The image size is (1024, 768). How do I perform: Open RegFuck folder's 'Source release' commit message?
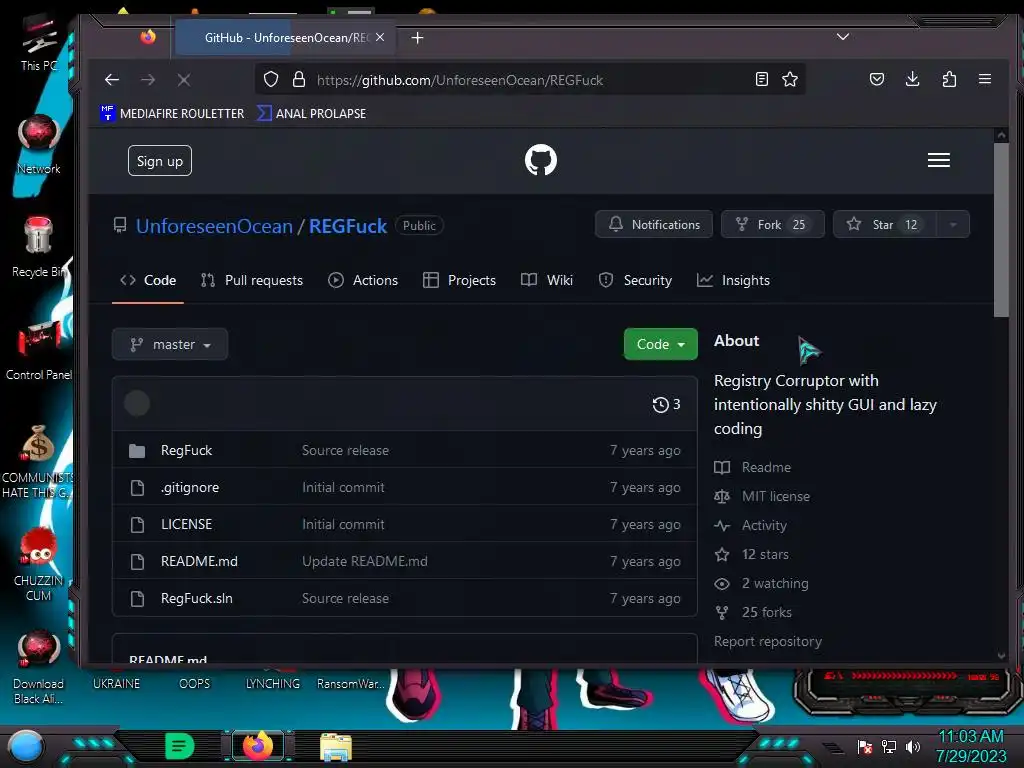345,450
